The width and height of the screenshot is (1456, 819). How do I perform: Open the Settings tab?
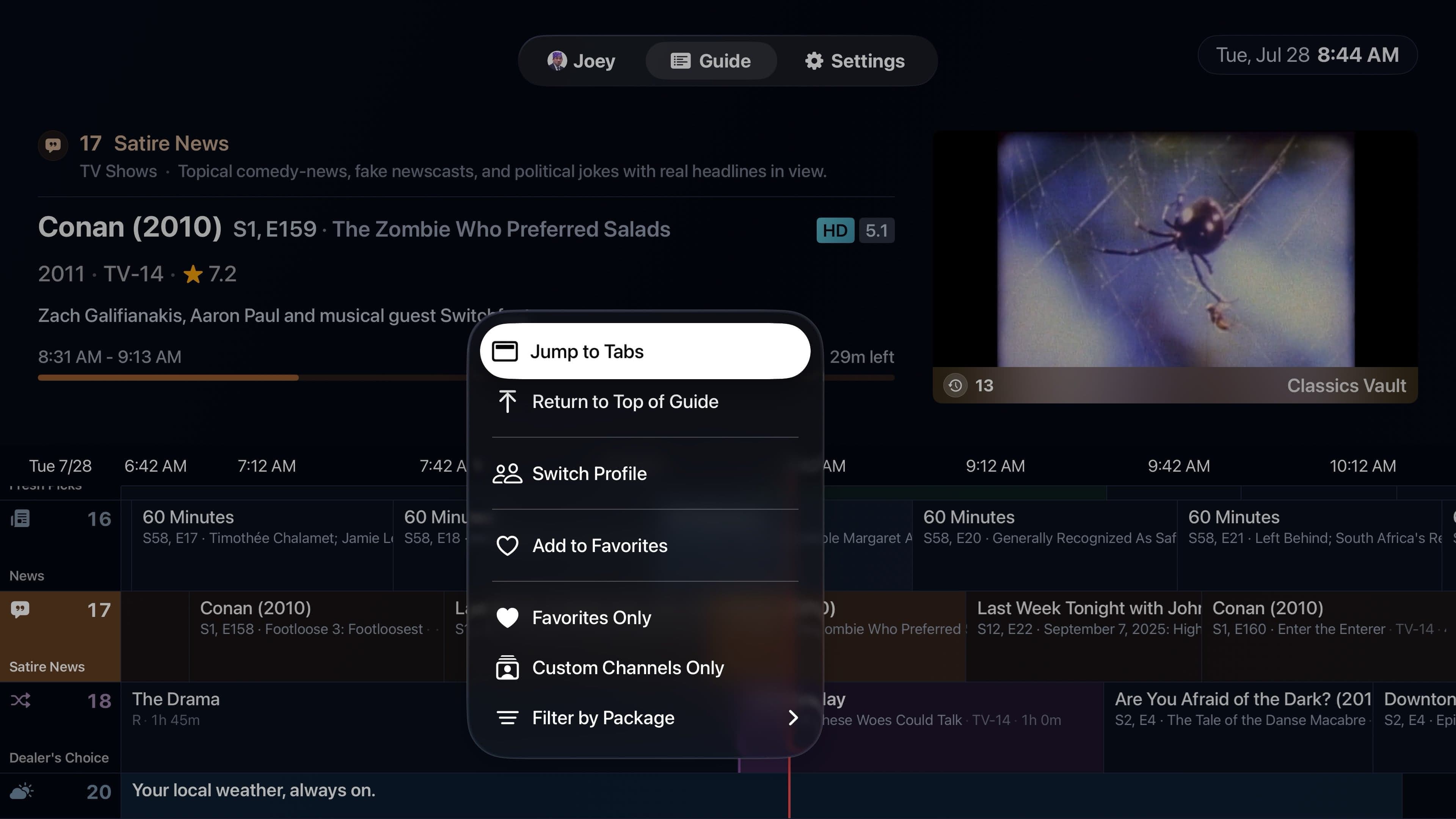[855, 61]
